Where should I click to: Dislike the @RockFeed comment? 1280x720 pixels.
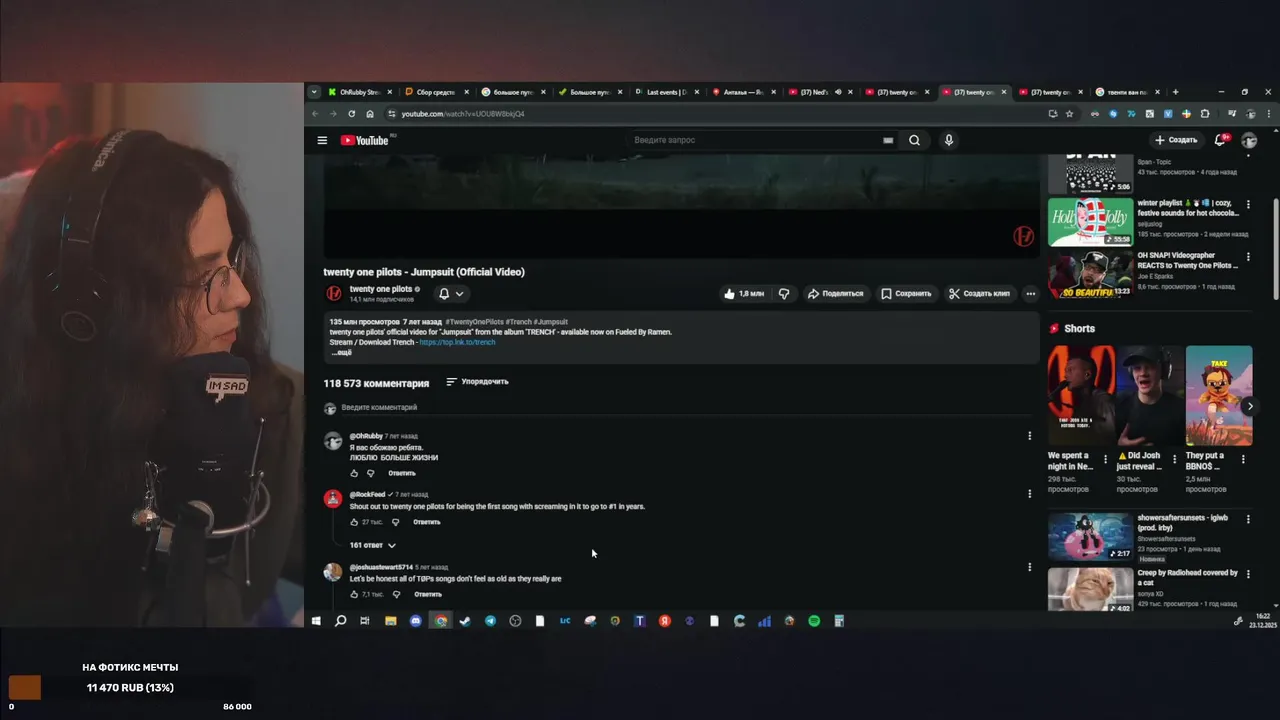395,522
